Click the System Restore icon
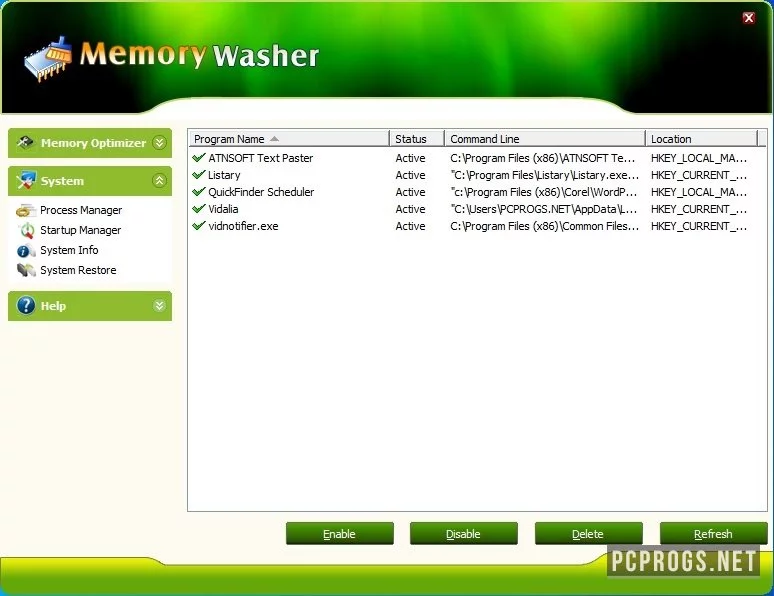Viewport: 774px width, 596px height. [x=26, y=270]
